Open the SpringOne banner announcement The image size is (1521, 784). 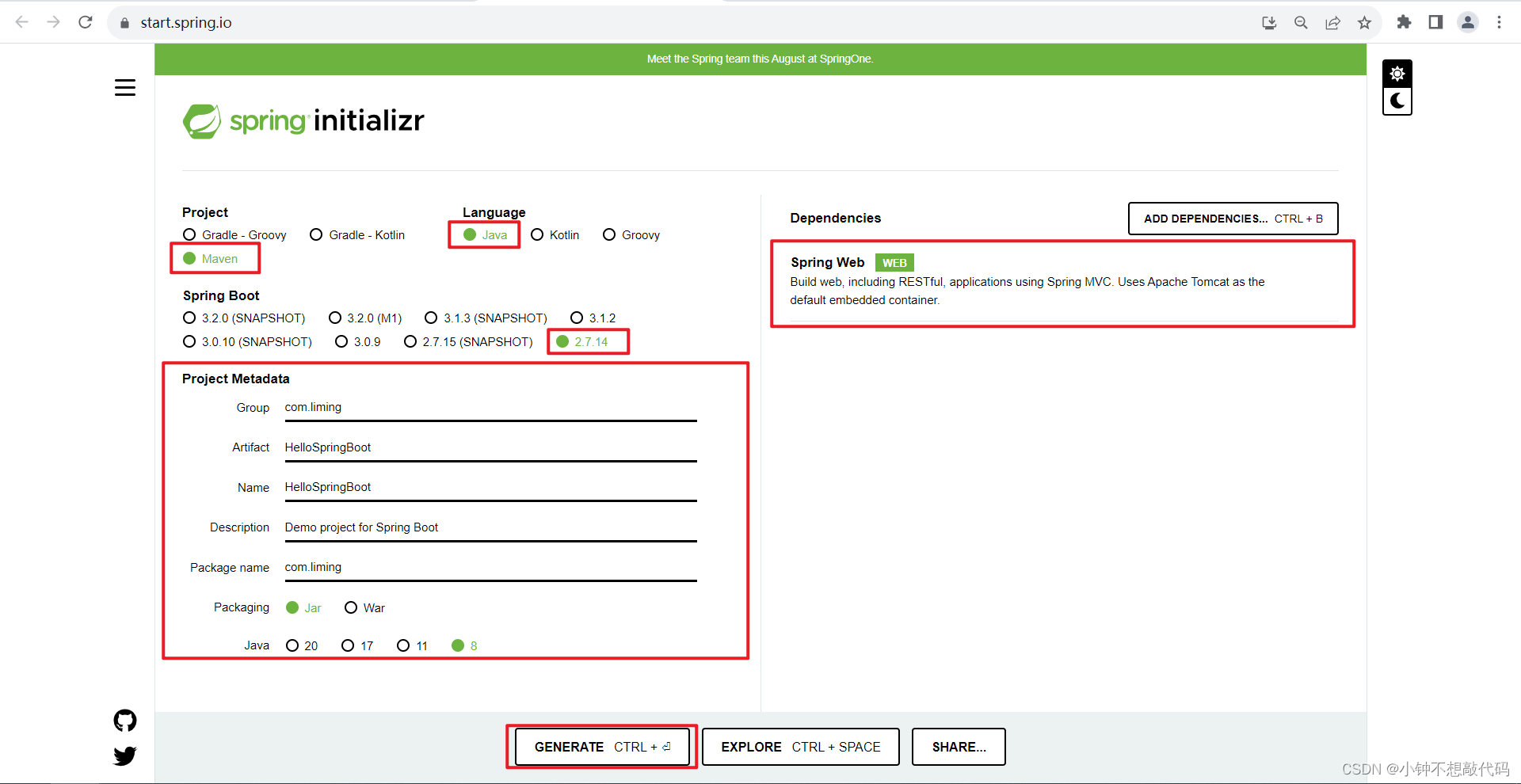point(760,59)
